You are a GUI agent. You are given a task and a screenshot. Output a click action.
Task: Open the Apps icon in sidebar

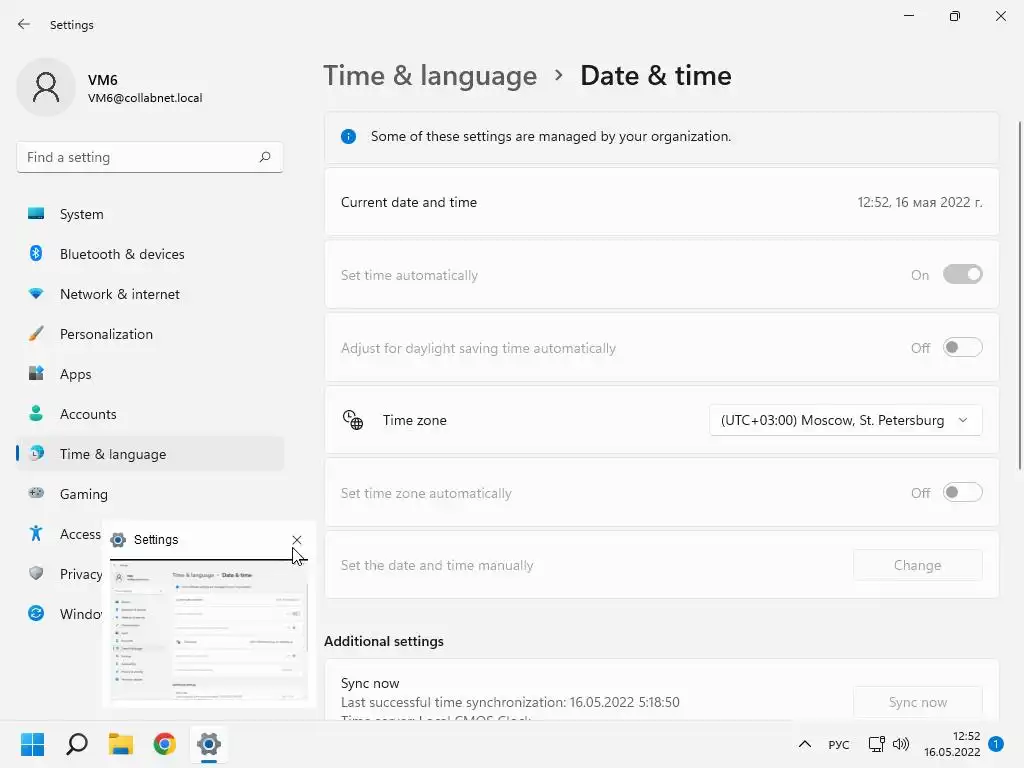(x=36, y=374)
